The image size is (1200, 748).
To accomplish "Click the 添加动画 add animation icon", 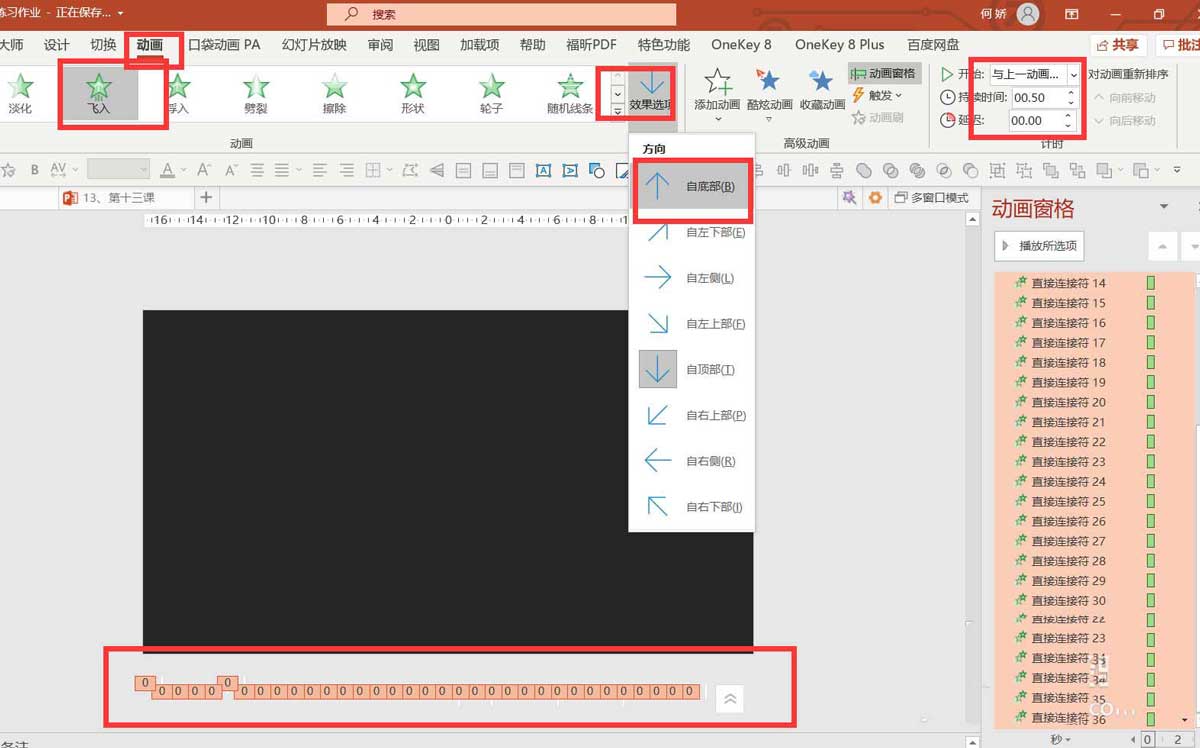I will [718, 82].
